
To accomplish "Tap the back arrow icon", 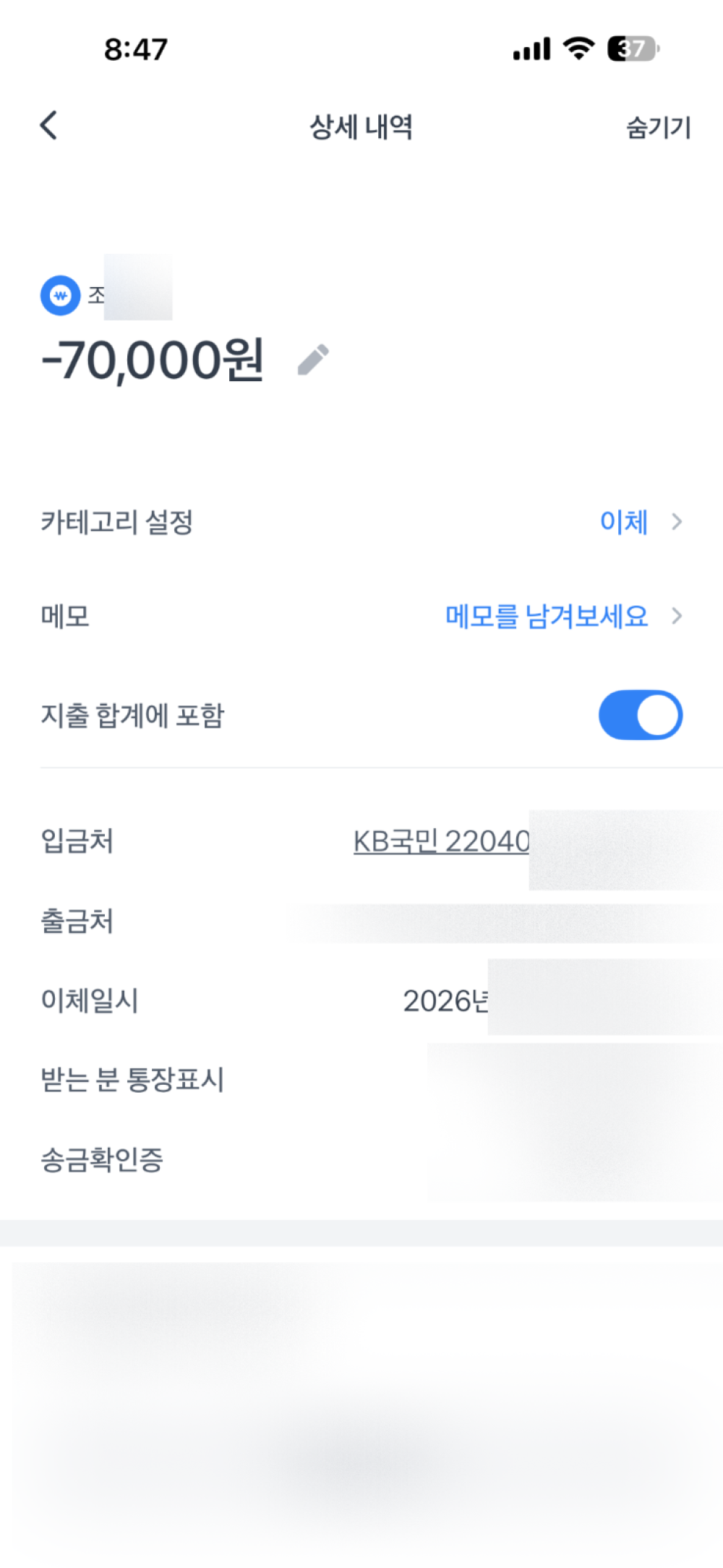I will tap(48, 125).
